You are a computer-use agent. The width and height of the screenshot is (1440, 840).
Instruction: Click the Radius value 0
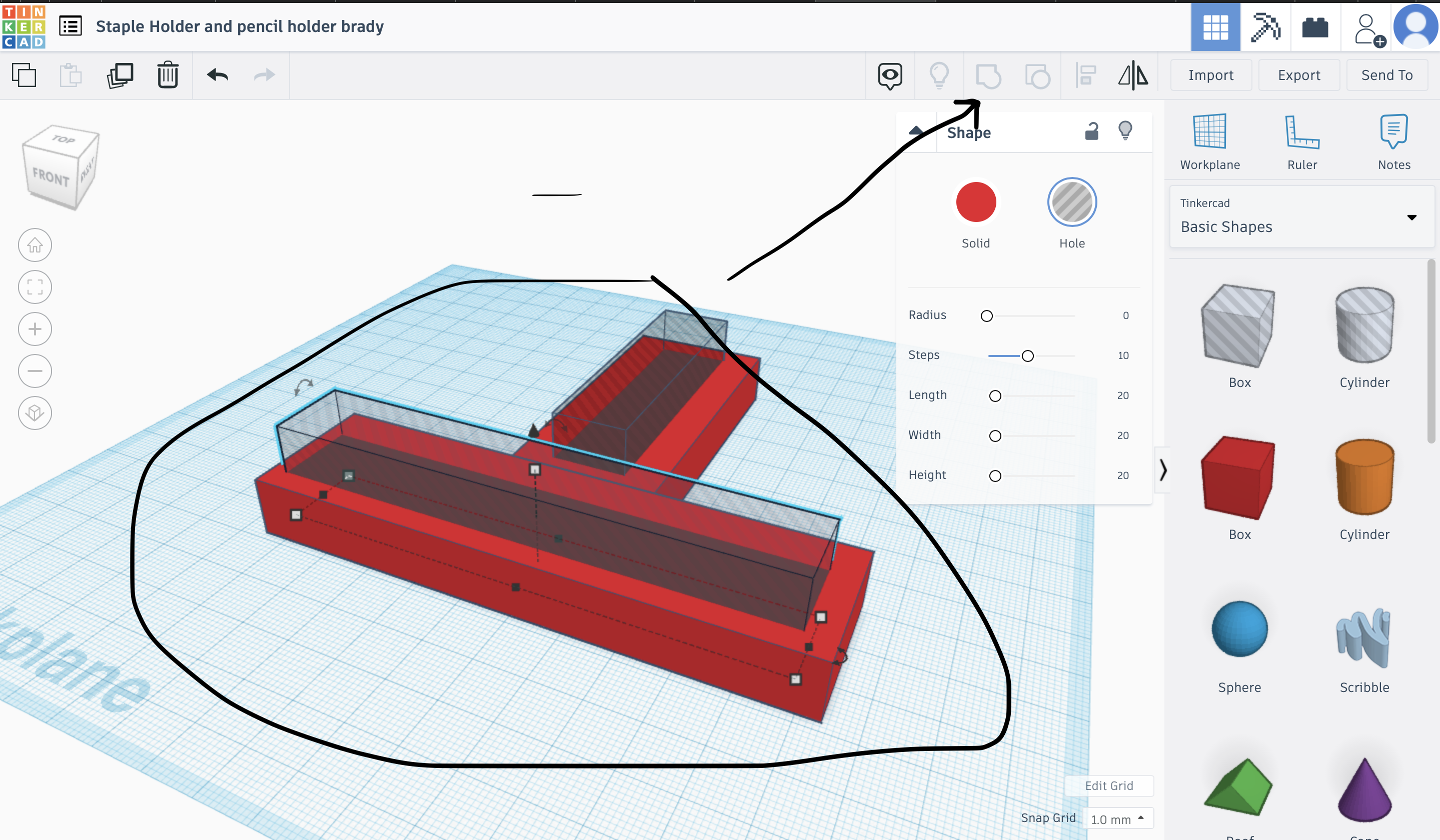click(1125, 315)
